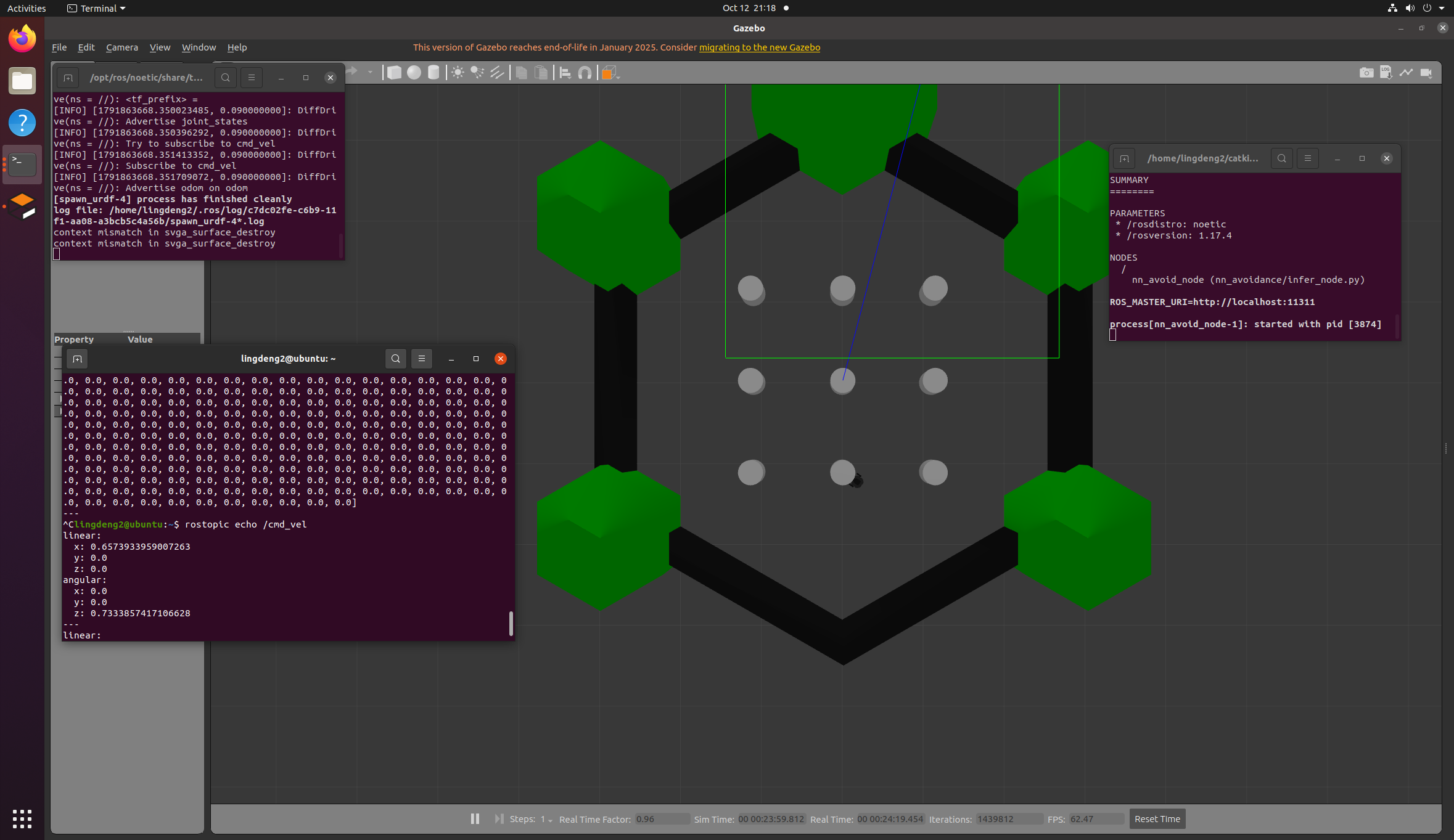1454x840 pixels.
Task: Click the redo arrow in Gazebo toolbar
Action: 352,72
